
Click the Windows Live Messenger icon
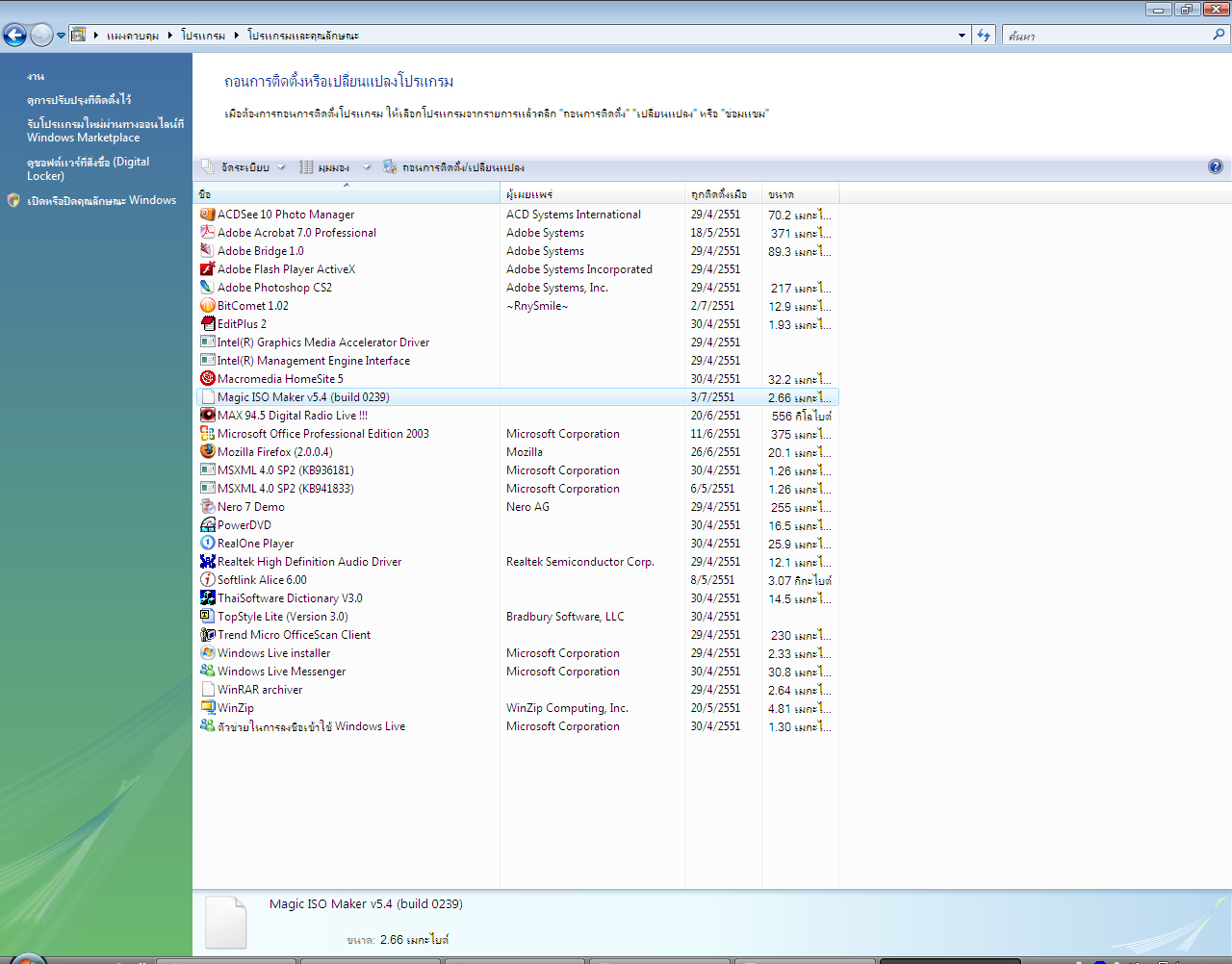[x=207, y=672]
